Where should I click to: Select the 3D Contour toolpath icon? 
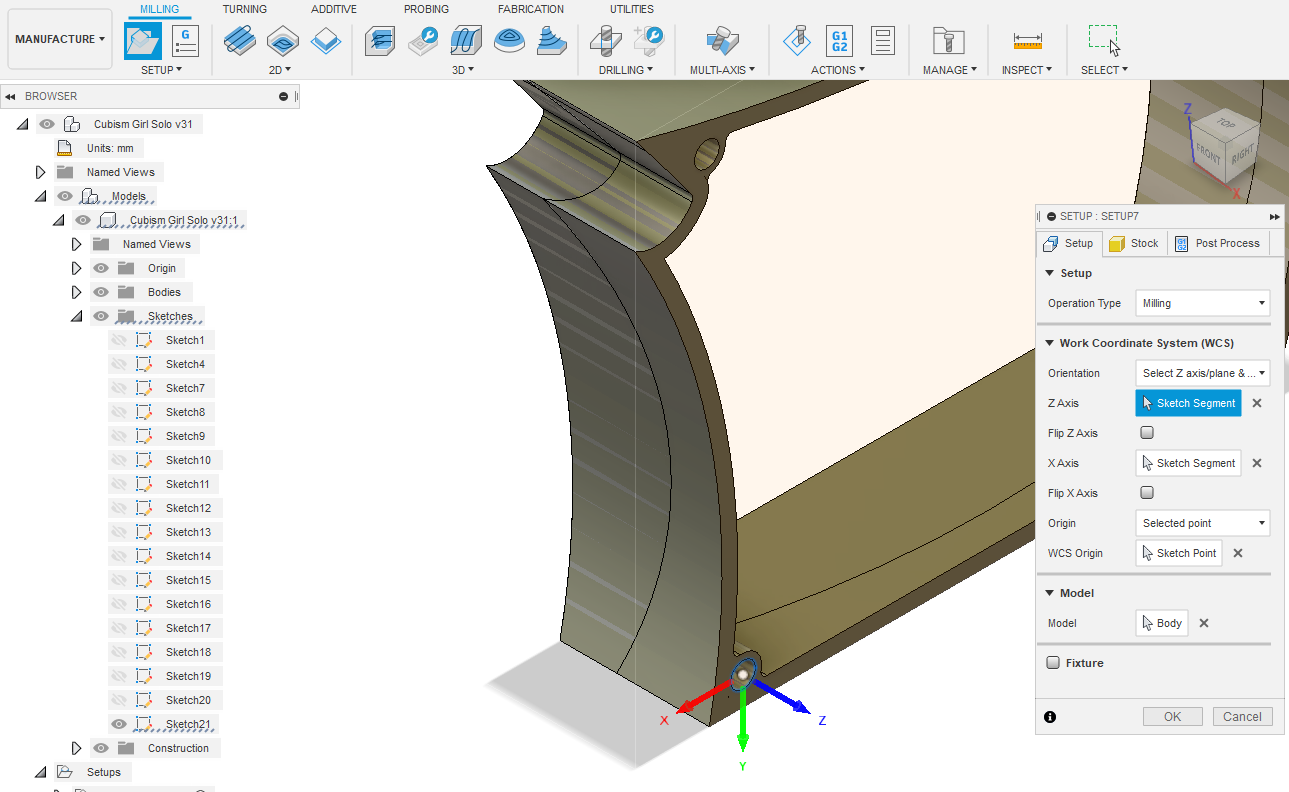point(510,41)
